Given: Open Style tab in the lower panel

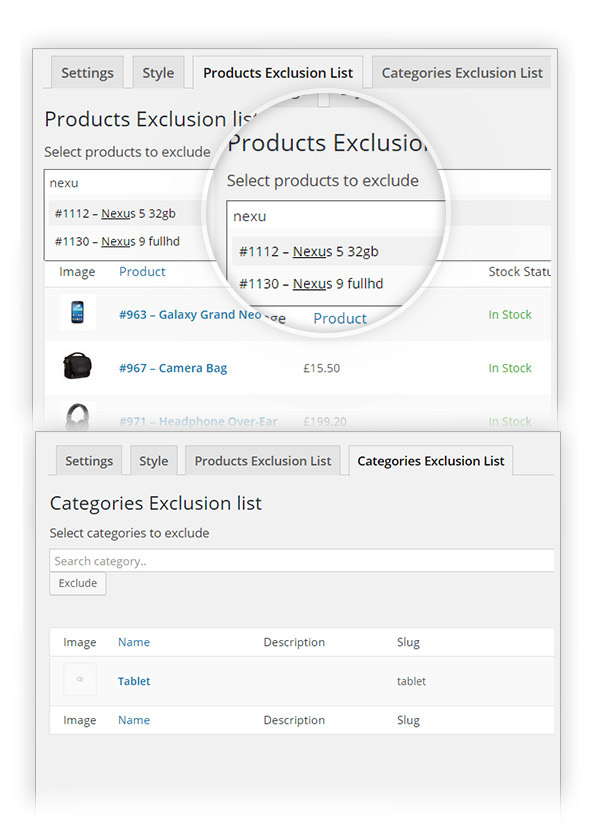Looking at the screenshot, I should click(154, 461).
